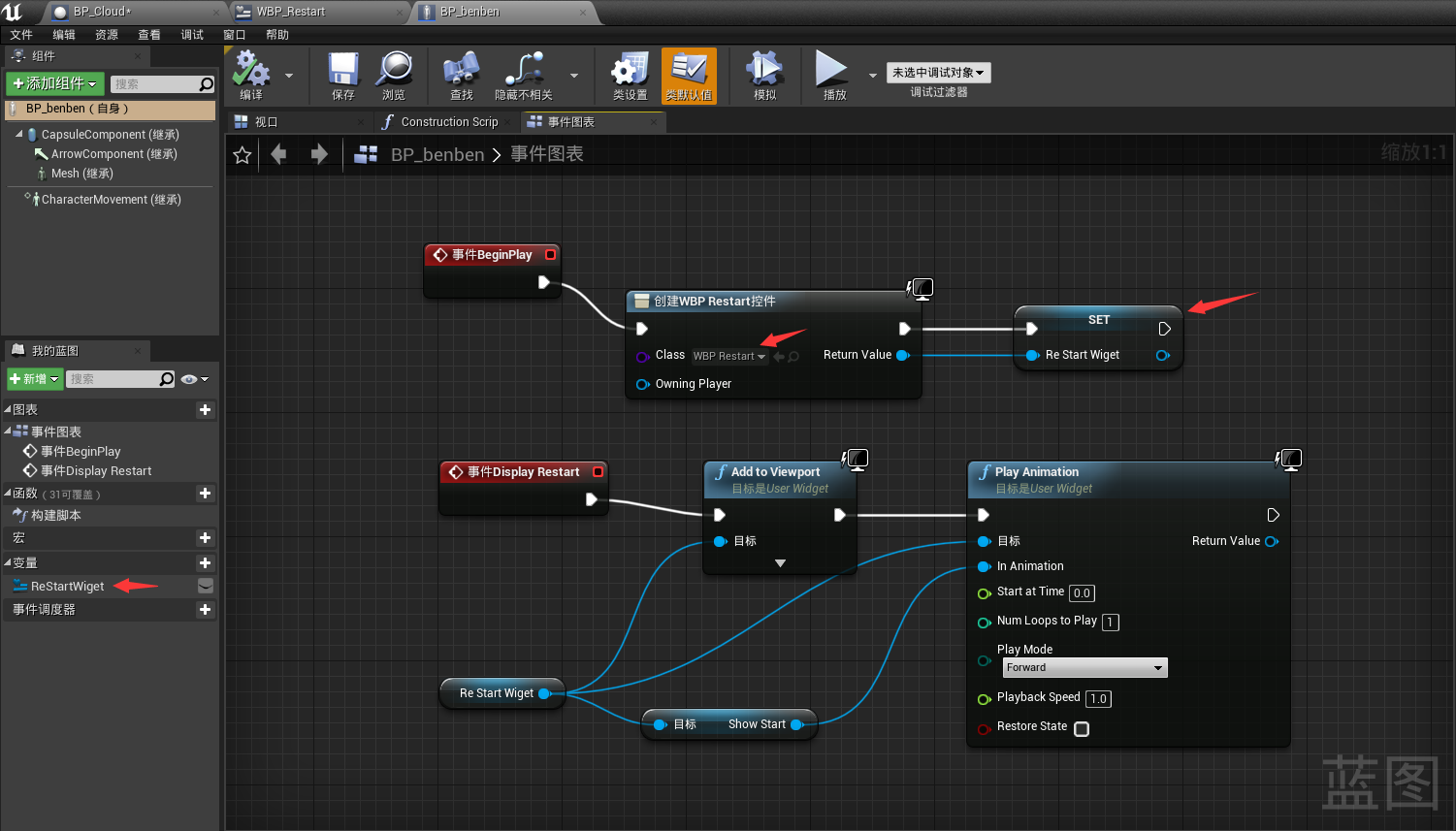
Task: Select Class Defaults (类默认值) icon
Action: (689, 72)
